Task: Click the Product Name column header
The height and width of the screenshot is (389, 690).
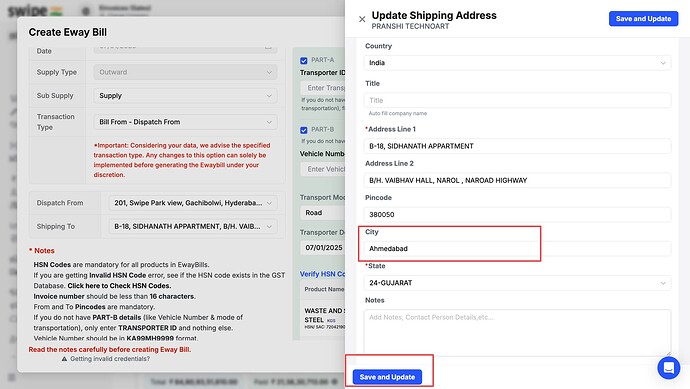Action: 325,289
